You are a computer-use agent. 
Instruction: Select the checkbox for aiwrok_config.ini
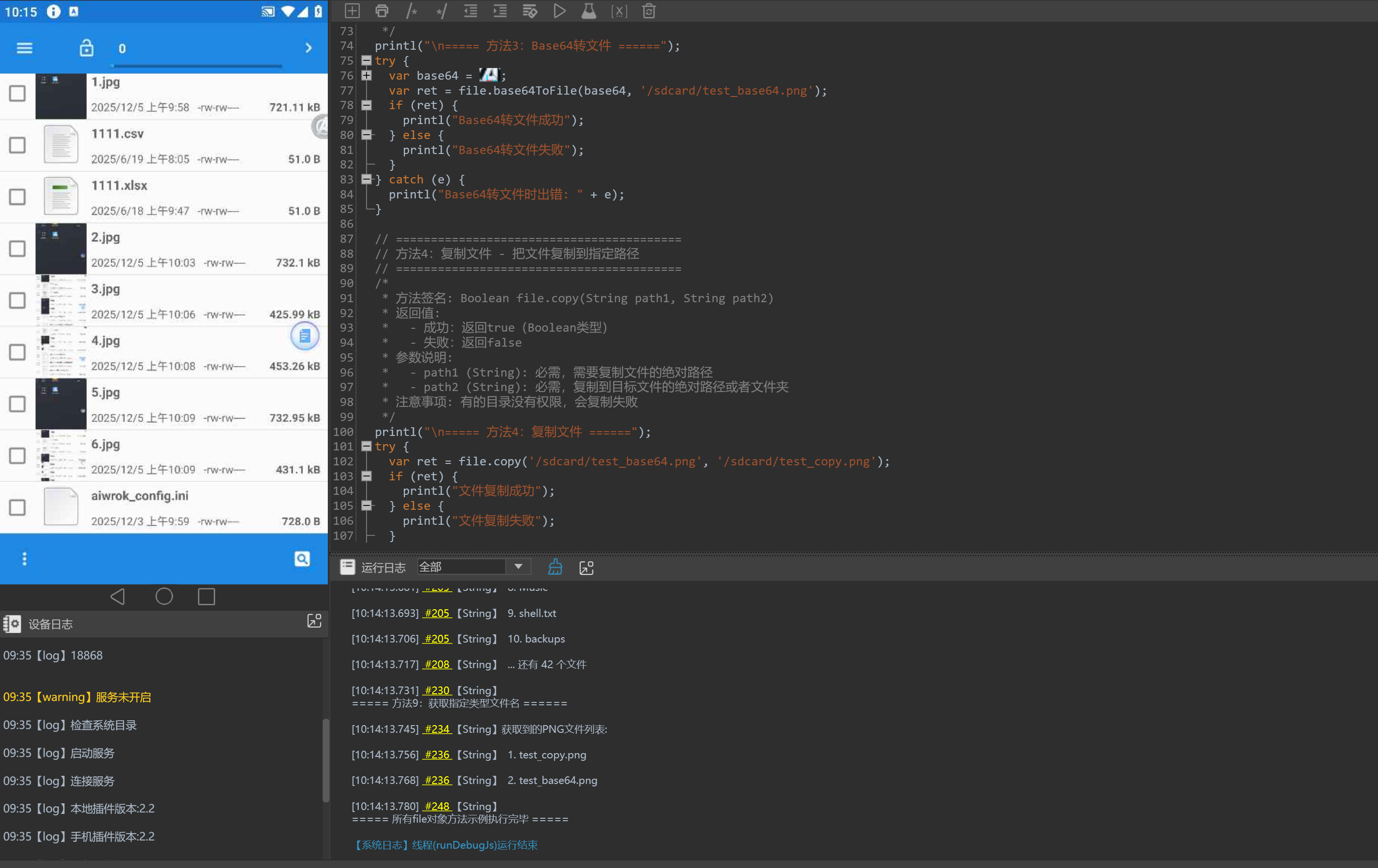point(17,508)
